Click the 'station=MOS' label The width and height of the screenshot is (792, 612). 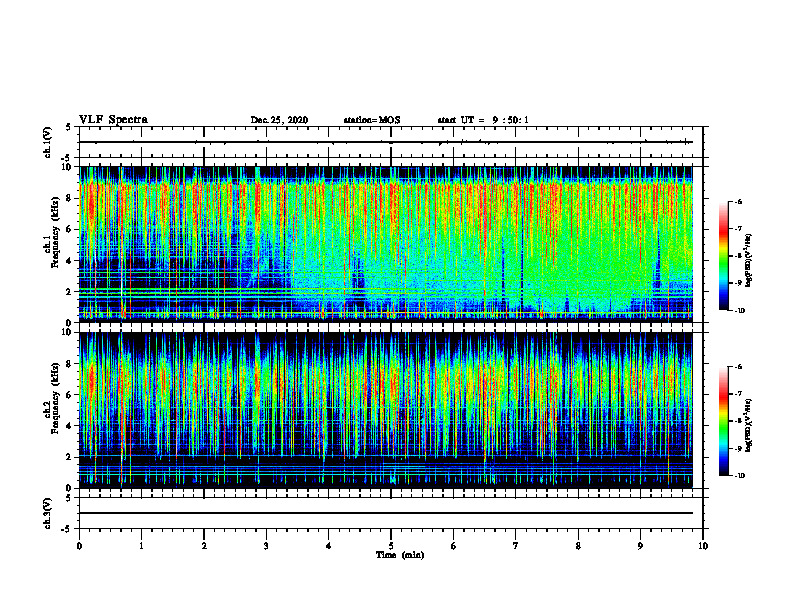[372, 120]
